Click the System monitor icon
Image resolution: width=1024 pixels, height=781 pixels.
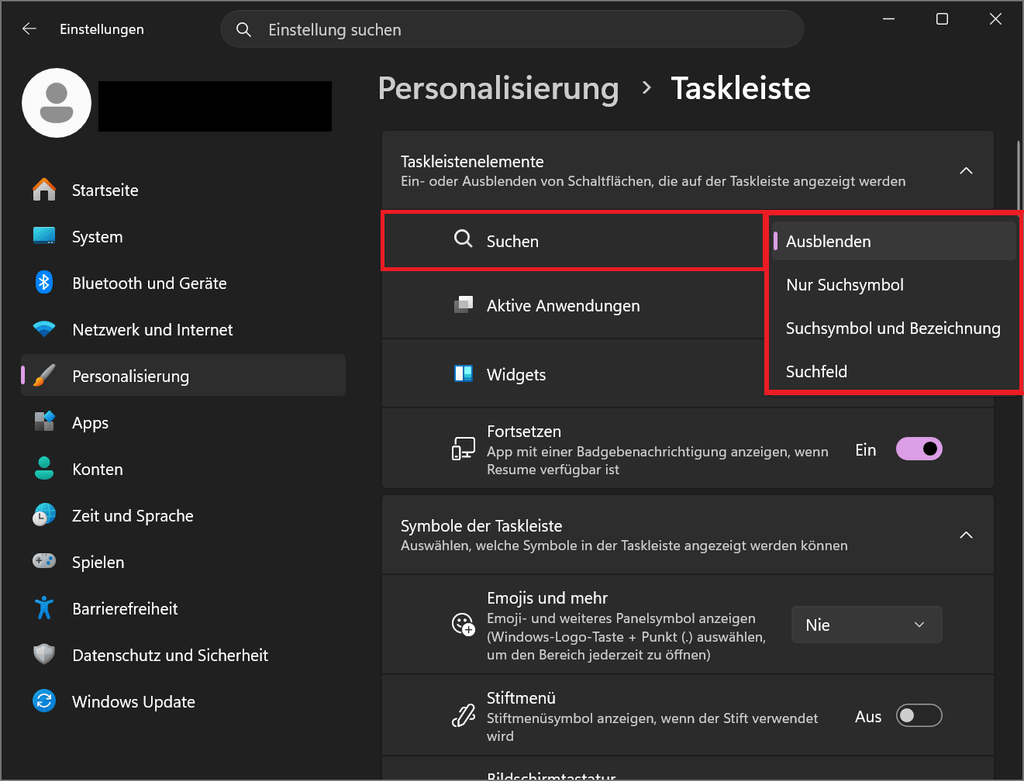click(44, 236)
